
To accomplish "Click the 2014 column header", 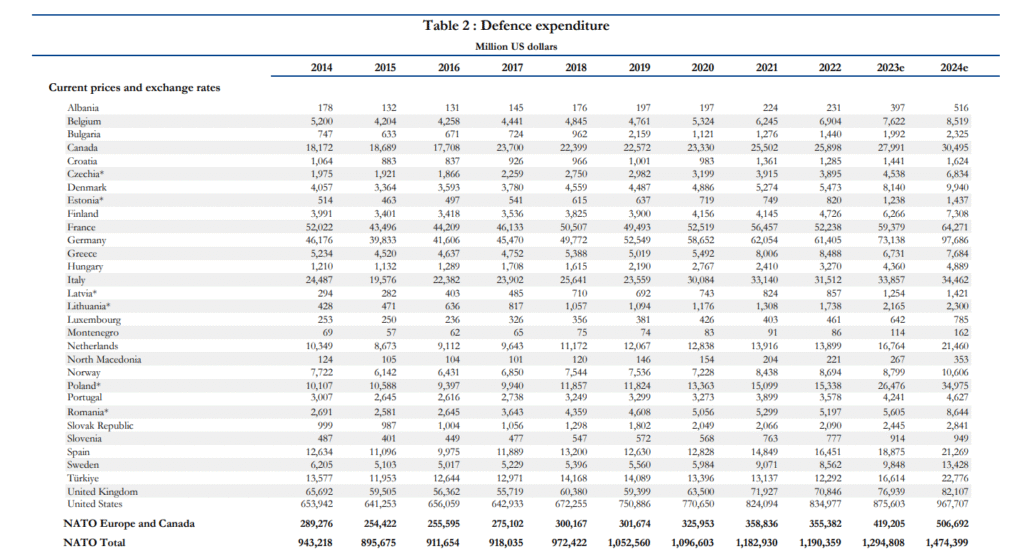I will click(x=321, y=67).
